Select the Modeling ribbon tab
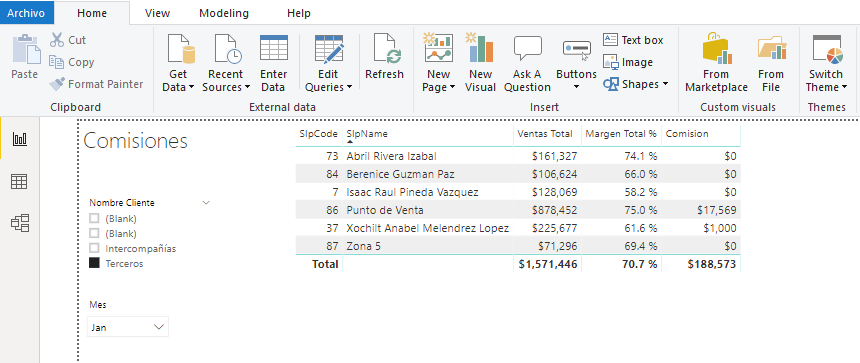860x363 pixels. [x=224, y=13]
